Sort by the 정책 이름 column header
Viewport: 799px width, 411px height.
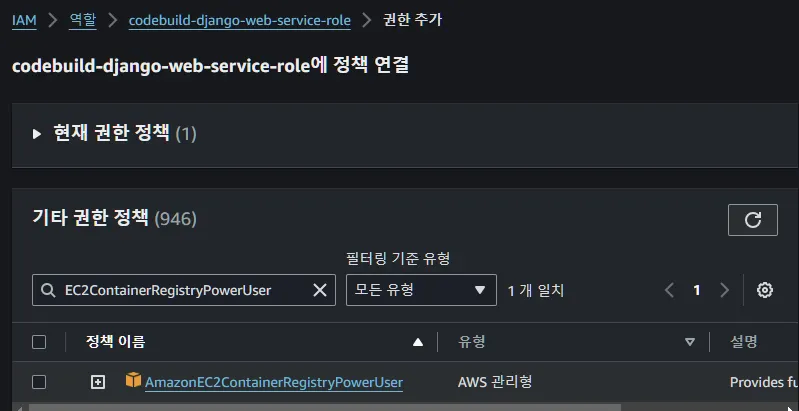[115, 342]
